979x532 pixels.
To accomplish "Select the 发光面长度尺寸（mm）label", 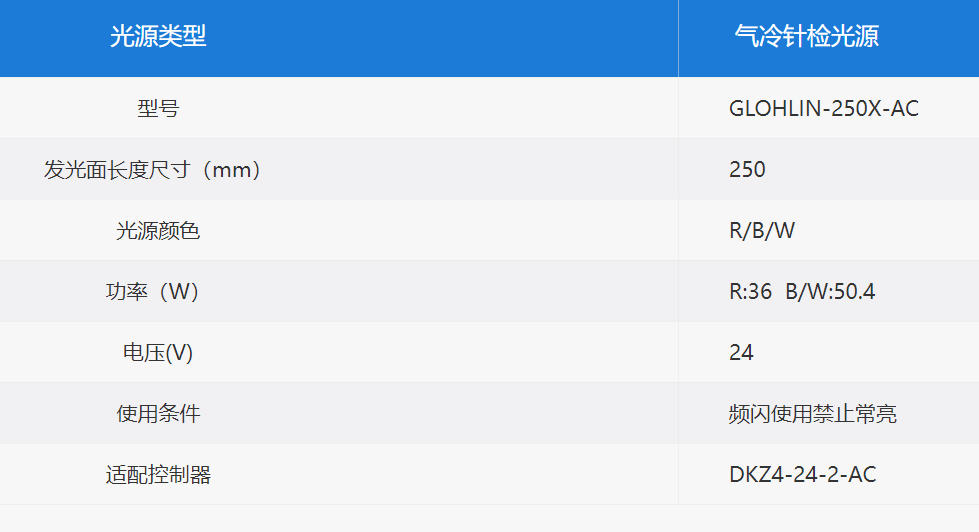I will click(153, 169).
